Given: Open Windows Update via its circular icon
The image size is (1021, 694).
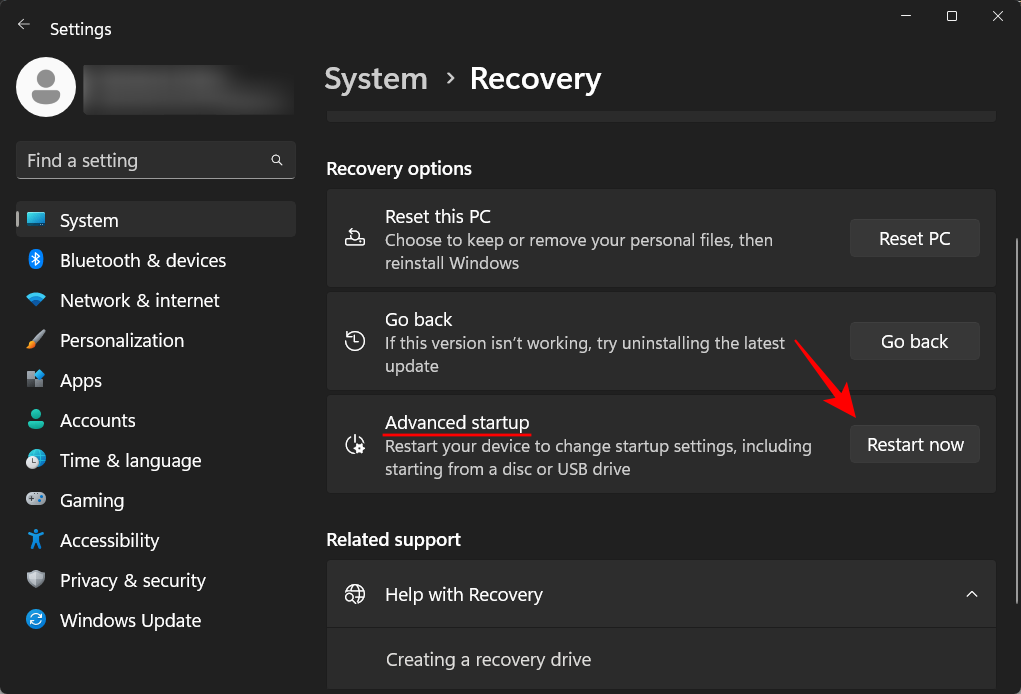Looking at the screenshot, I should (35, 620).
